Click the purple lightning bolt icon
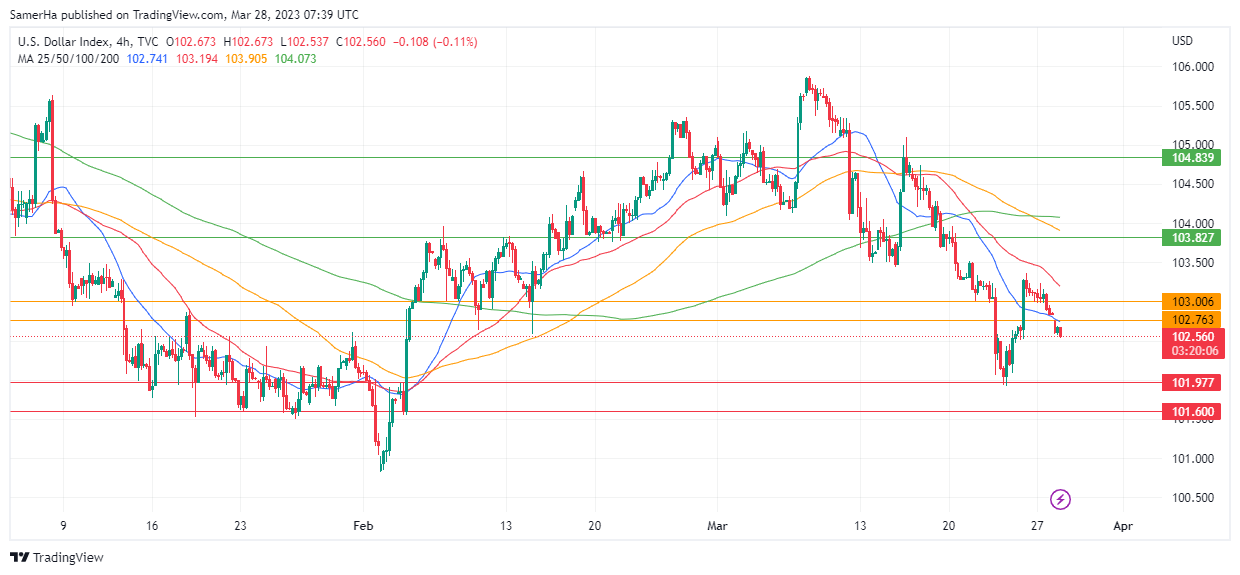This screenshot has width=1240, height=575. 1061,498
